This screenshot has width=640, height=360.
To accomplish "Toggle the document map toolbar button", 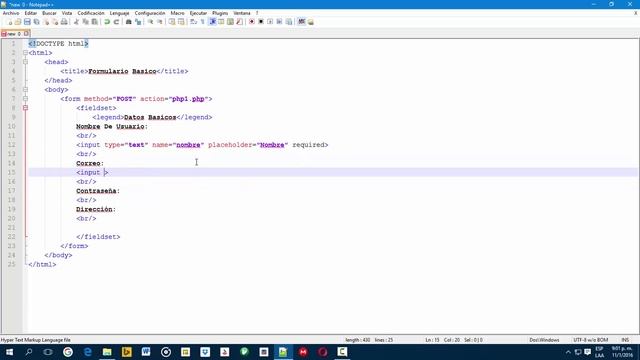I will 230,22.
